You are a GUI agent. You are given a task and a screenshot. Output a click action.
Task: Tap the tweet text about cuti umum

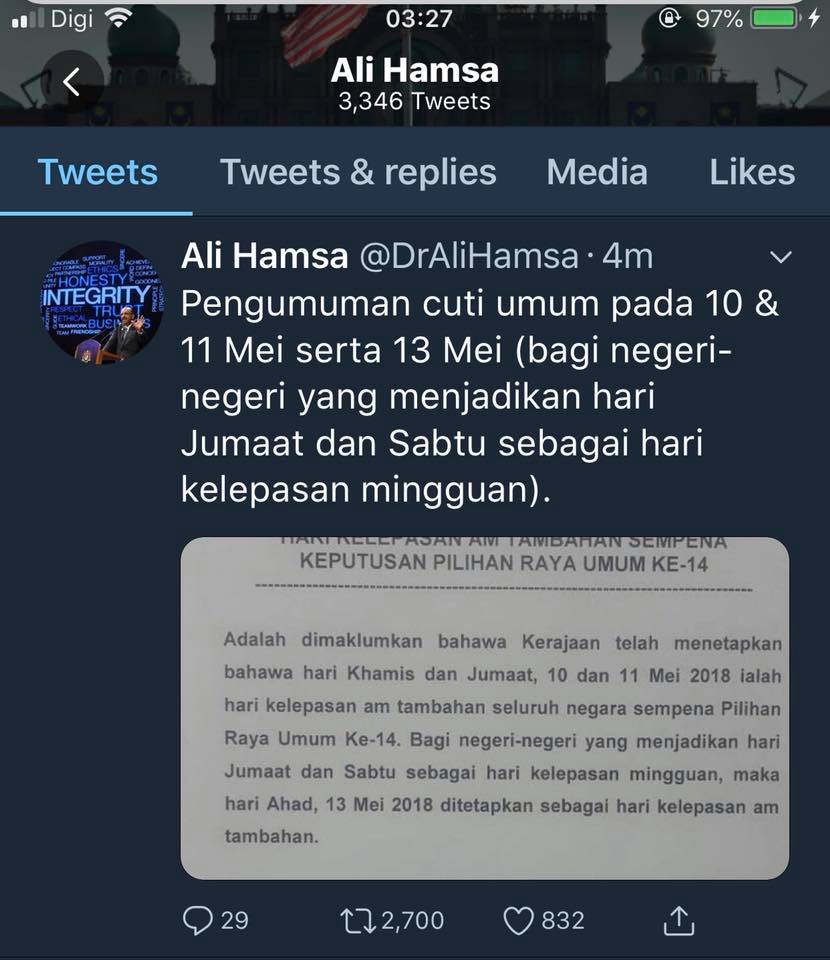[x=479, y=396]
